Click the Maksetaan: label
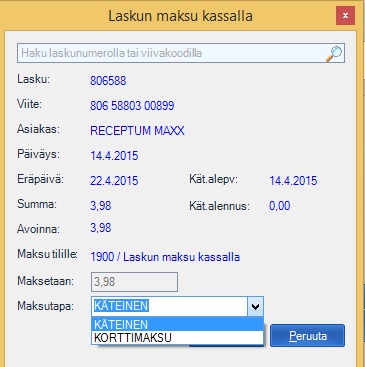Screen dimensions: 365x367 point(46,281)
